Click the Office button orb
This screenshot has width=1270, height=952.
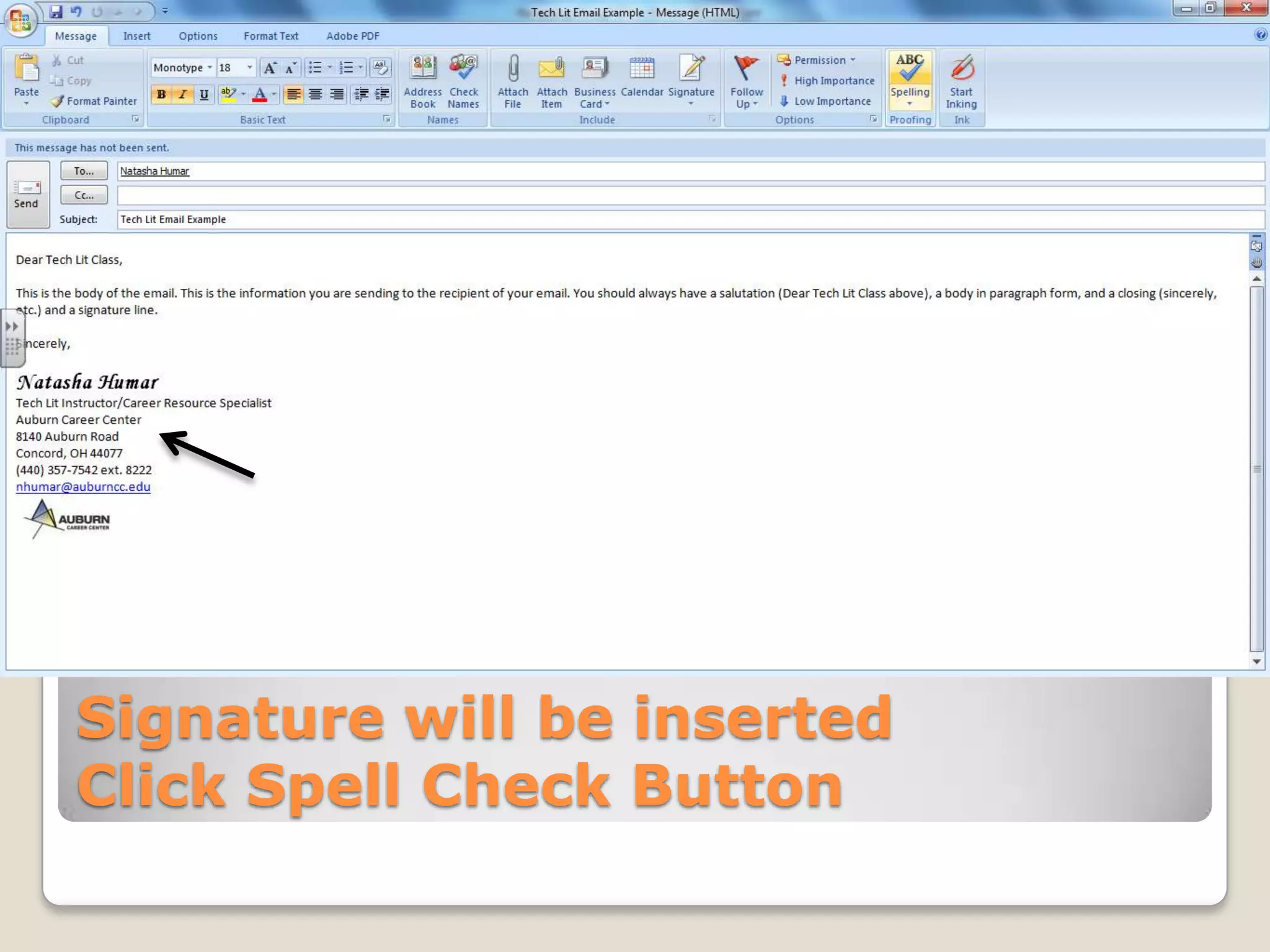click(20, 21)
